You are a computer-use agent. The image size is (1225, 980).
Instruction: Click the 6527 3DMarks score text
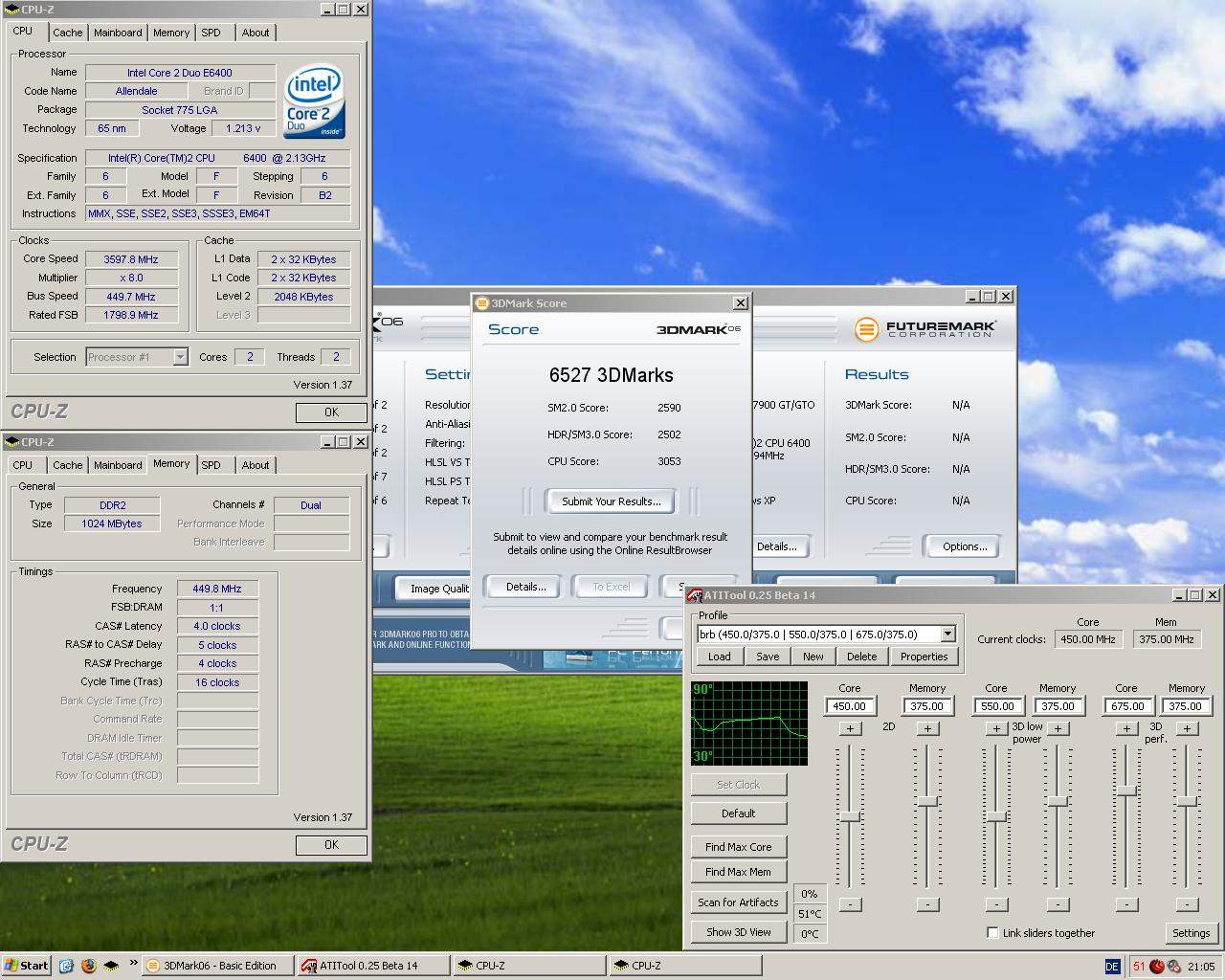[x=611, y=375]
